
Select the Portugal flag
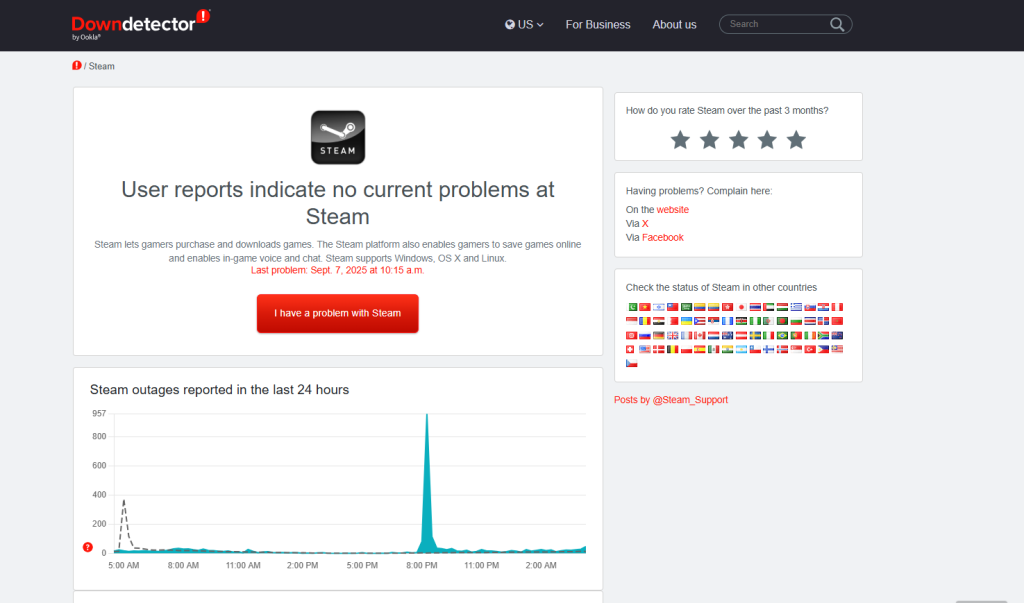pyautogui.click(x=796, y=335)
